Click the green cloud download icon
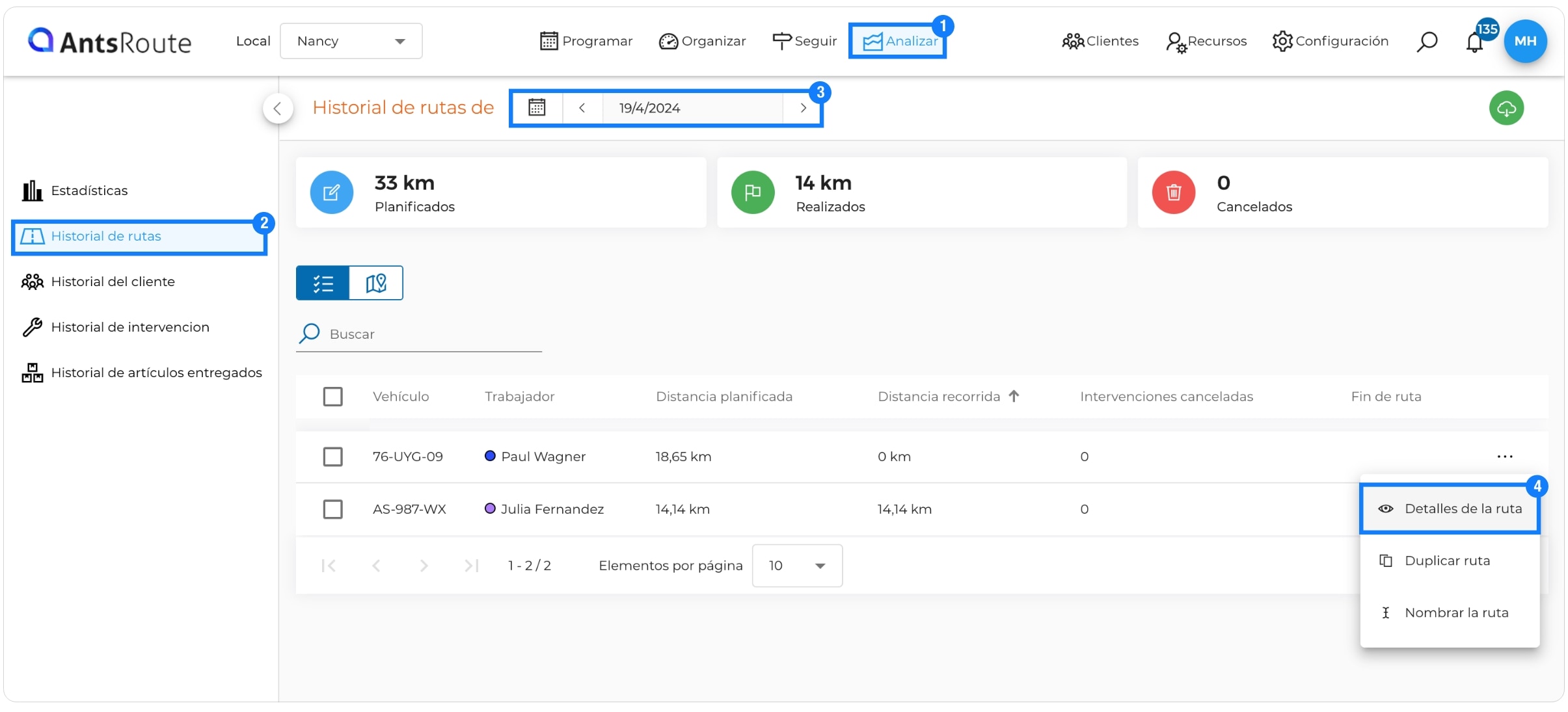1568x712 pixels. 1506,108
